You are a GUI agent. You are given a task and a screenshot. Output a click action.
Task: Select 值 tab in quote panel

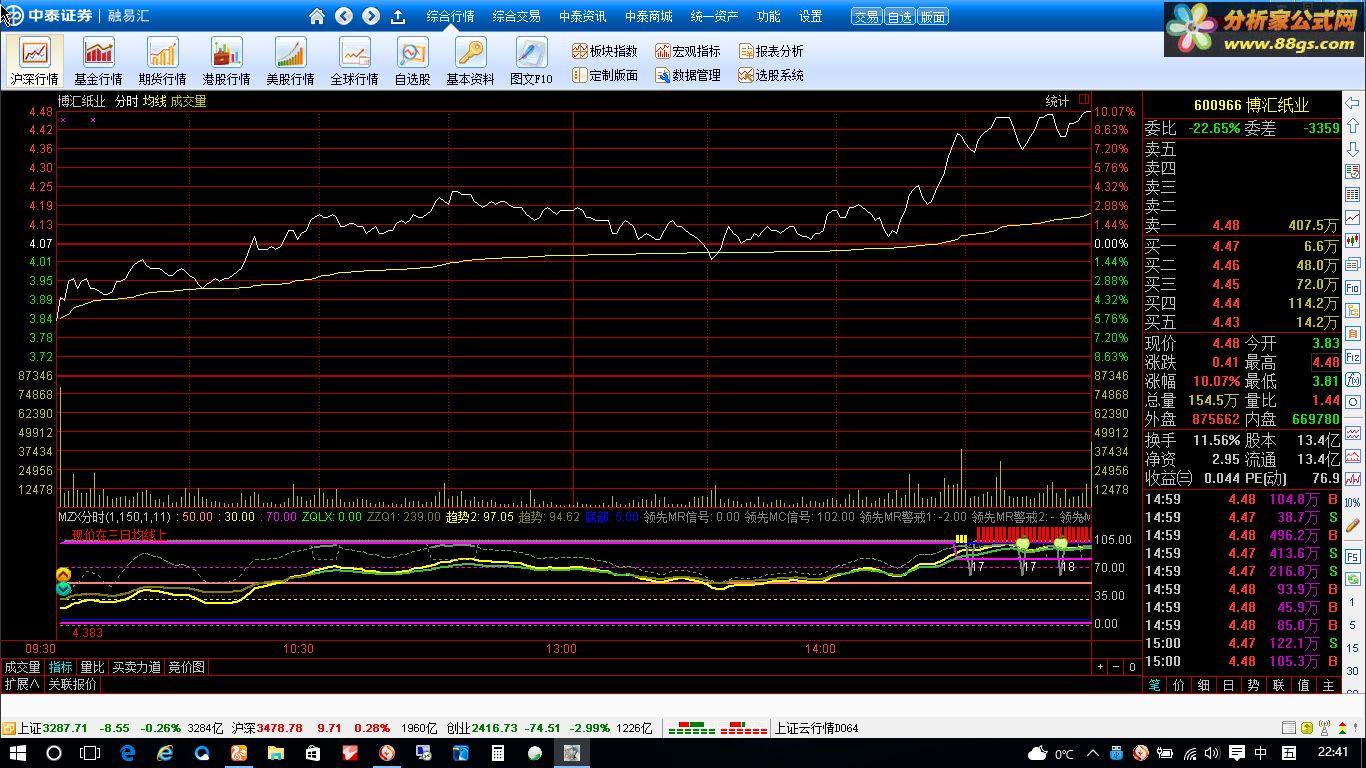click(1303, 685)
